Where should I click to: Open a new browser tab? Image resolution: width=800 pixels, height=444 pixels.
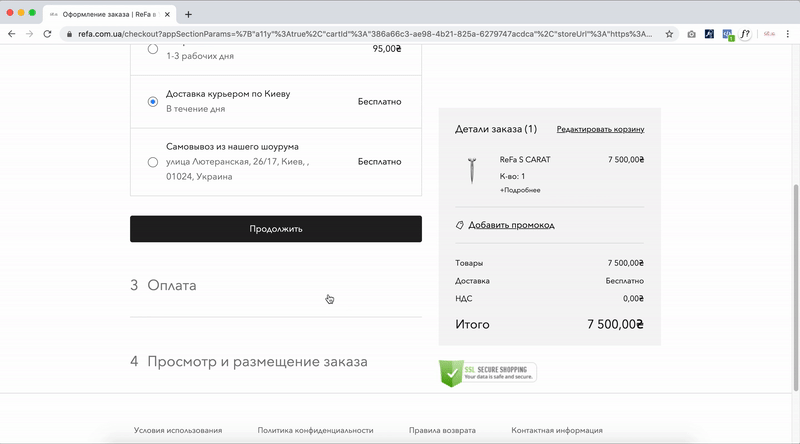click(188, 14)
